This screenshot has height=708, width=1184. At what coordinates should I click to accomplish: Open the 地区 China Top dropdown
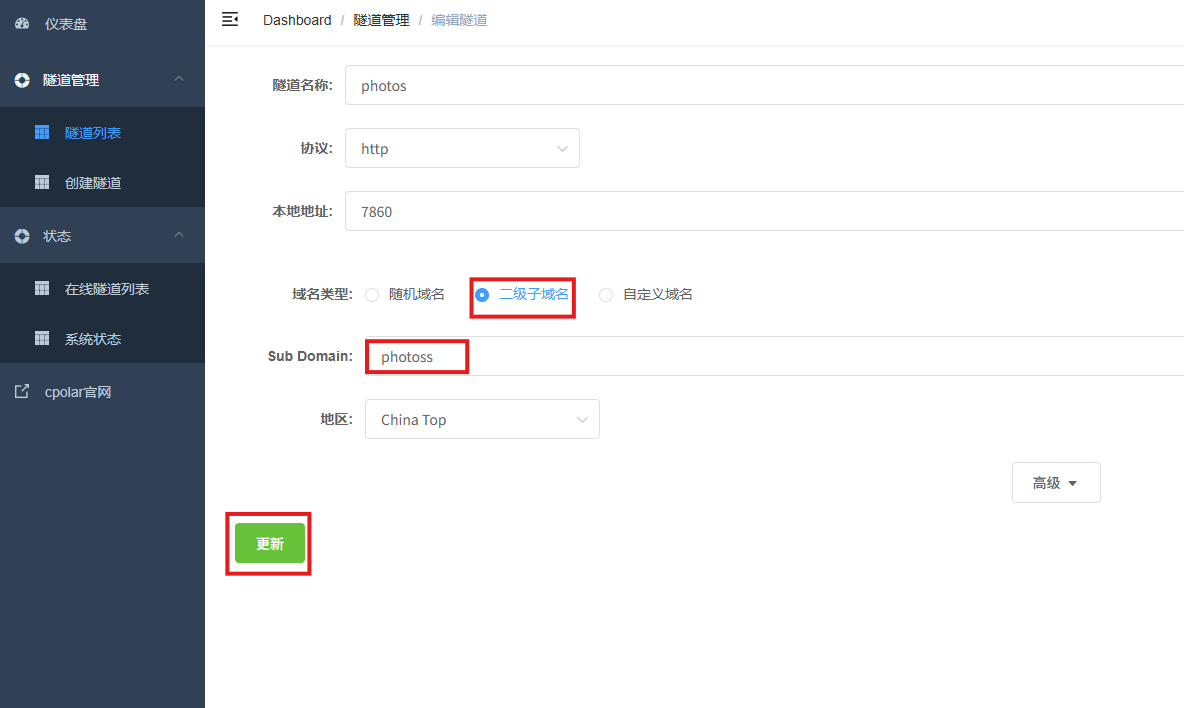coord(482,420)
